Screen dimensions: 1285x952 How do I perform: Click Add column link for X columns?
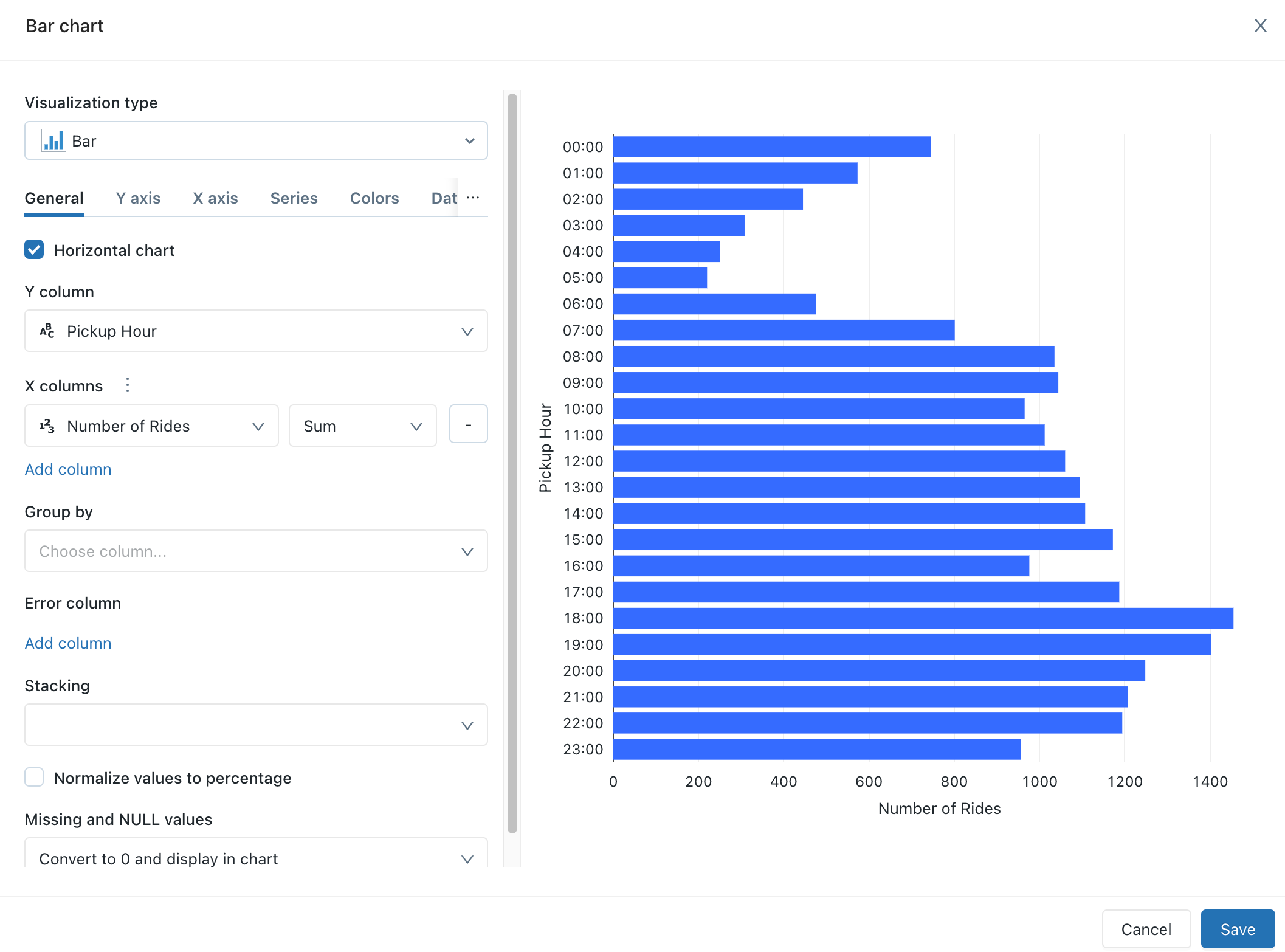68,468
